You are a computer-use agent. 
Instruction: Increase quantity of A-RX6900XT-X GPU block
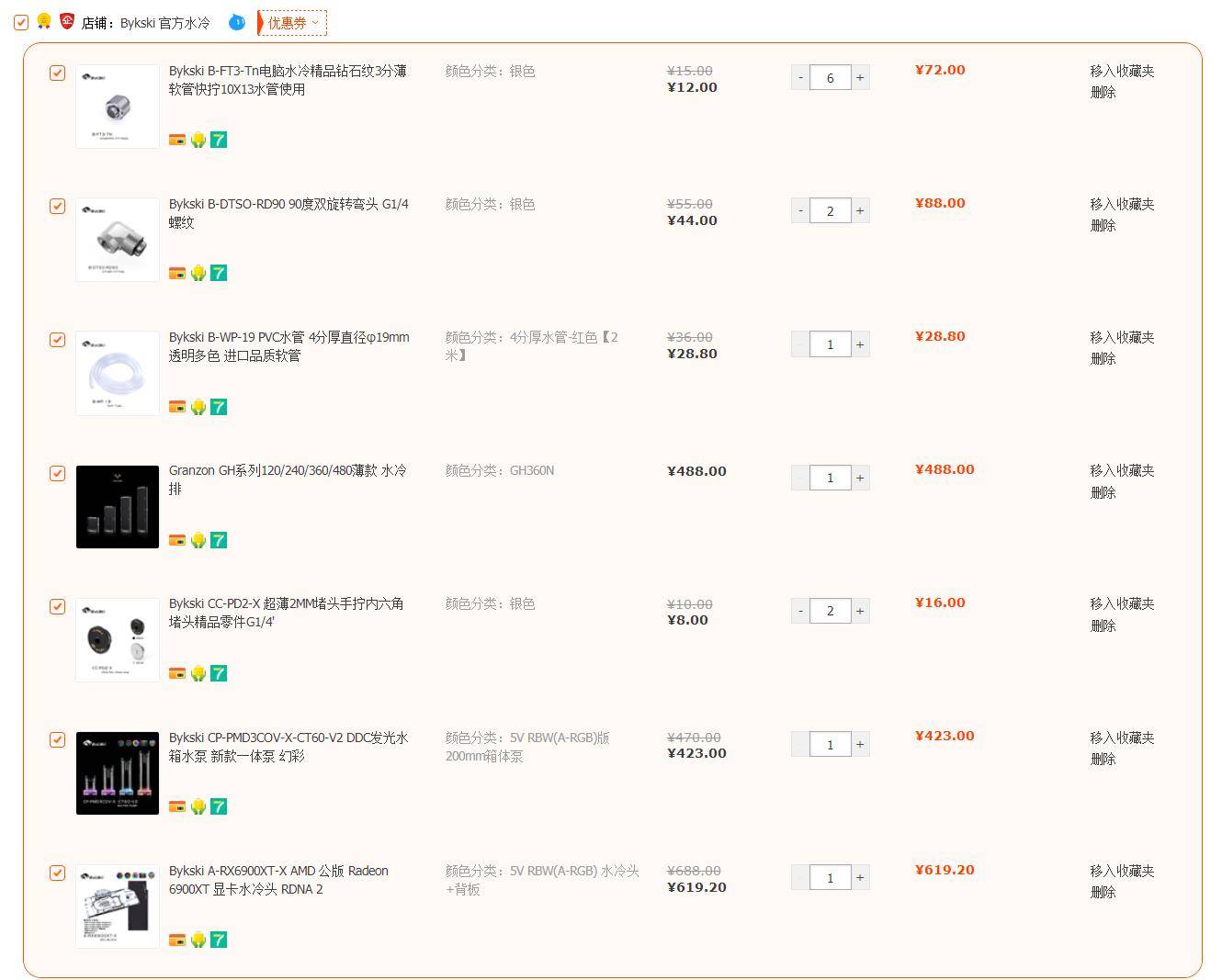(x=860, y=877)
